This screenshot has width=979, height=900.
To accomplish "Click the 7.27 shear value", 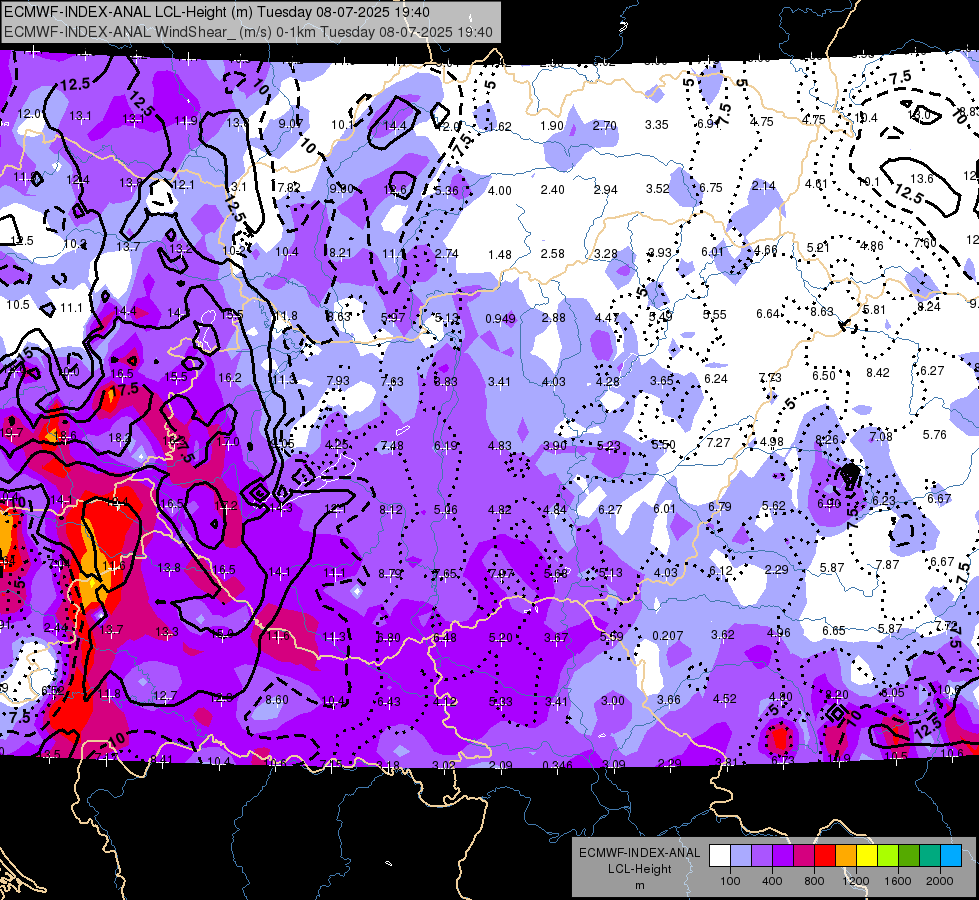I will tap(719, 442).
